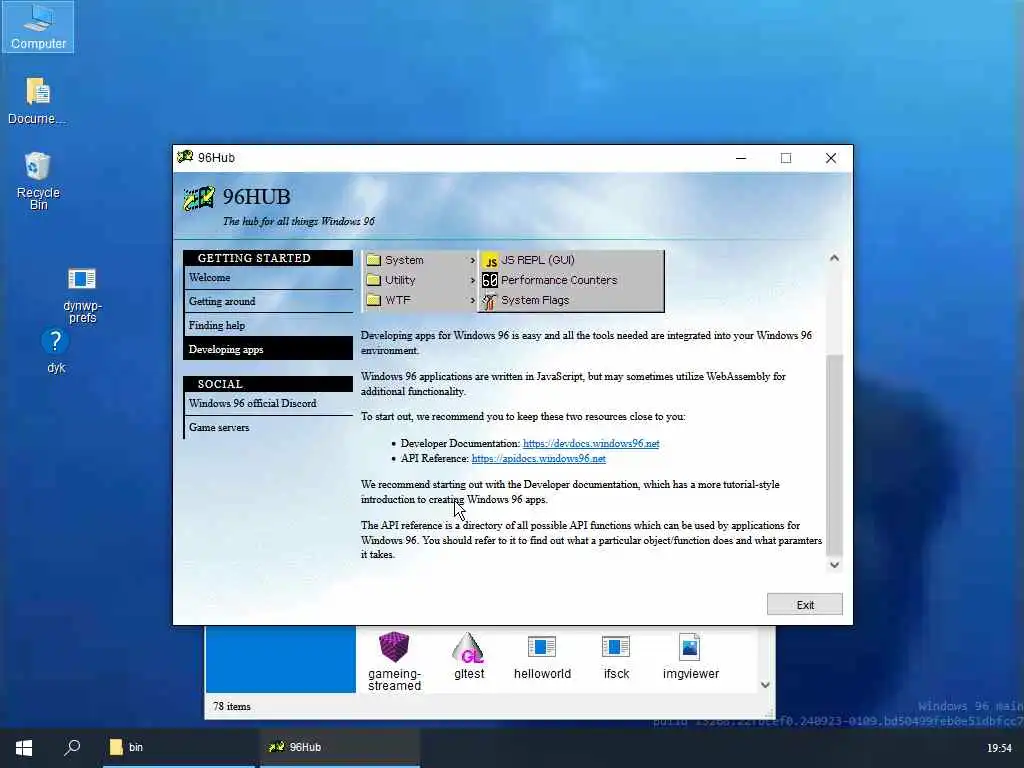
Task: Follow the devdocs.windows96.net link
Action: coord(591,443)
